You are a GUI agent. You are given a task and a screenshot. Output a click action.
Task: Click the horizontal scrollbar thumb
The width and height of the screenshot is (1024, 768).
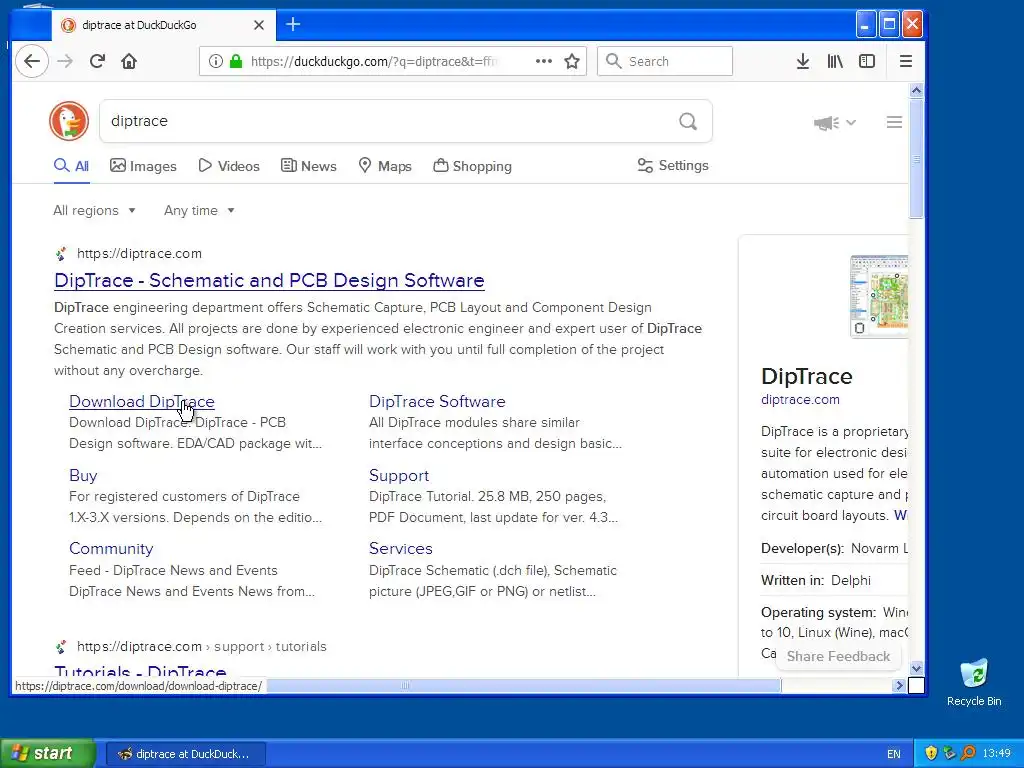click(524, 685)
